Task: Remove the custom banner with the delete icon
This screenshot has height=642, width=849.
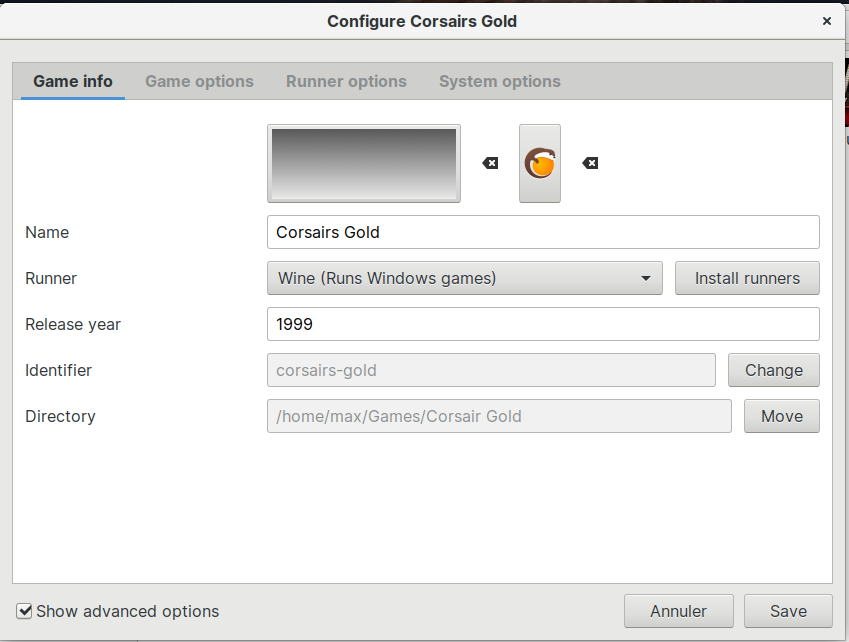Action: 490,163
